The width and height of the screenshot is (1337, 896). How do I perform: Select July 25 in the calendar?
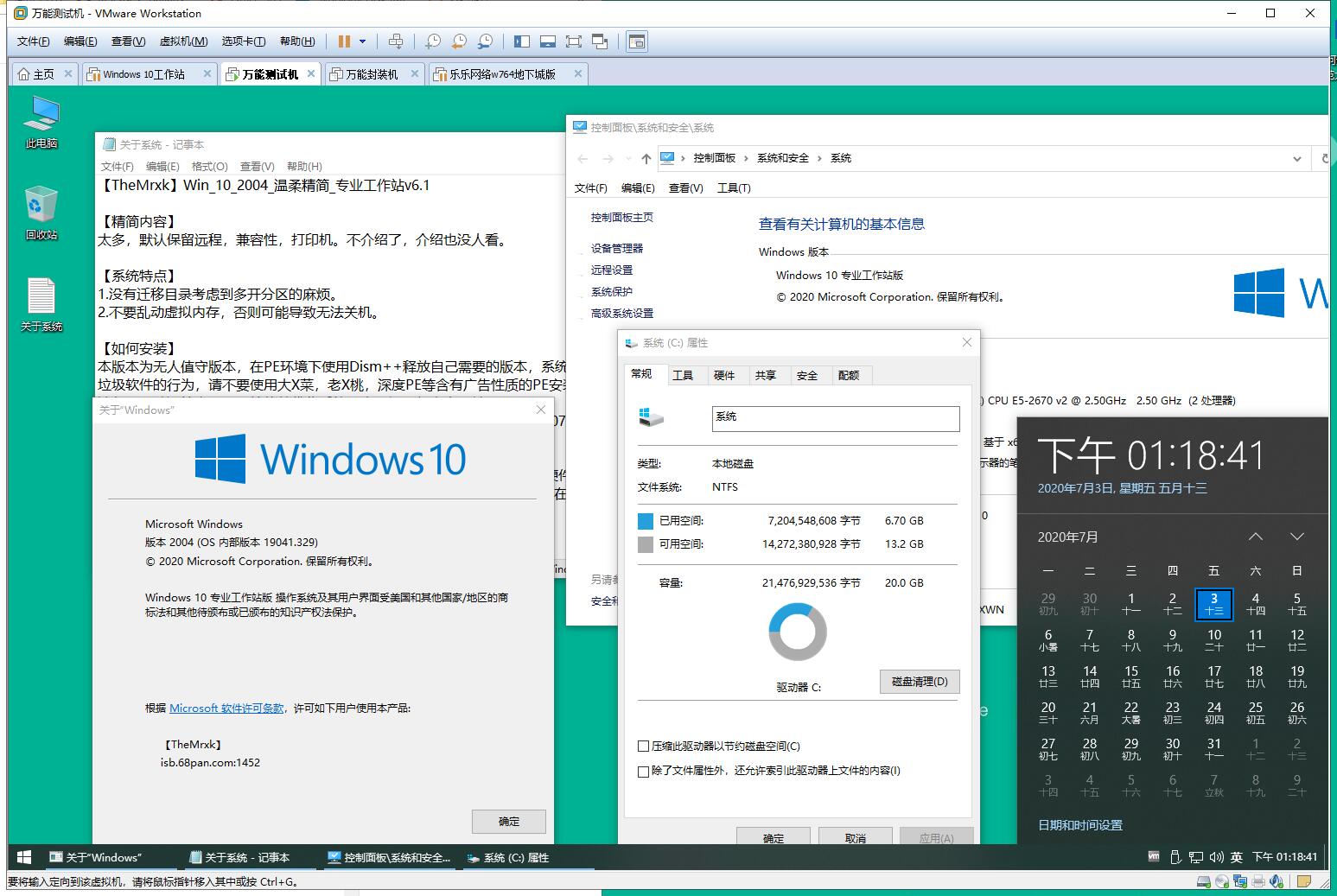[x=1256, y=713]
